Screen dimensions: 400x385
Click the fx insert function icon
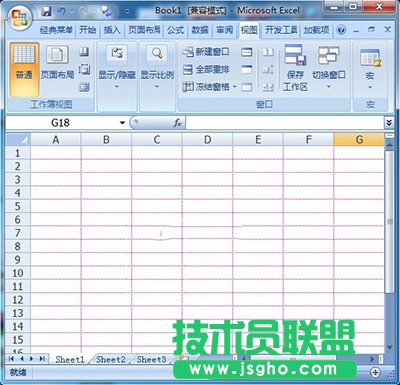pos(177,123)
